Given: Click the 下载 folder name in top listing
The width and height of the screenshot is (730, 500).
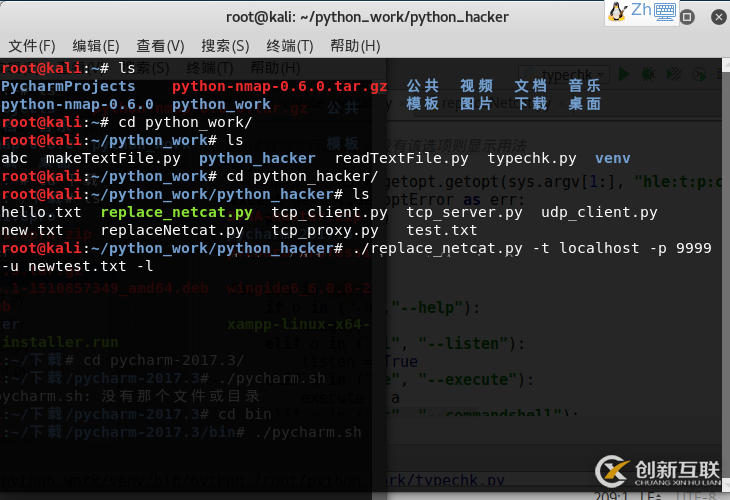Looking at the screenshot, I should click(531, 103).
